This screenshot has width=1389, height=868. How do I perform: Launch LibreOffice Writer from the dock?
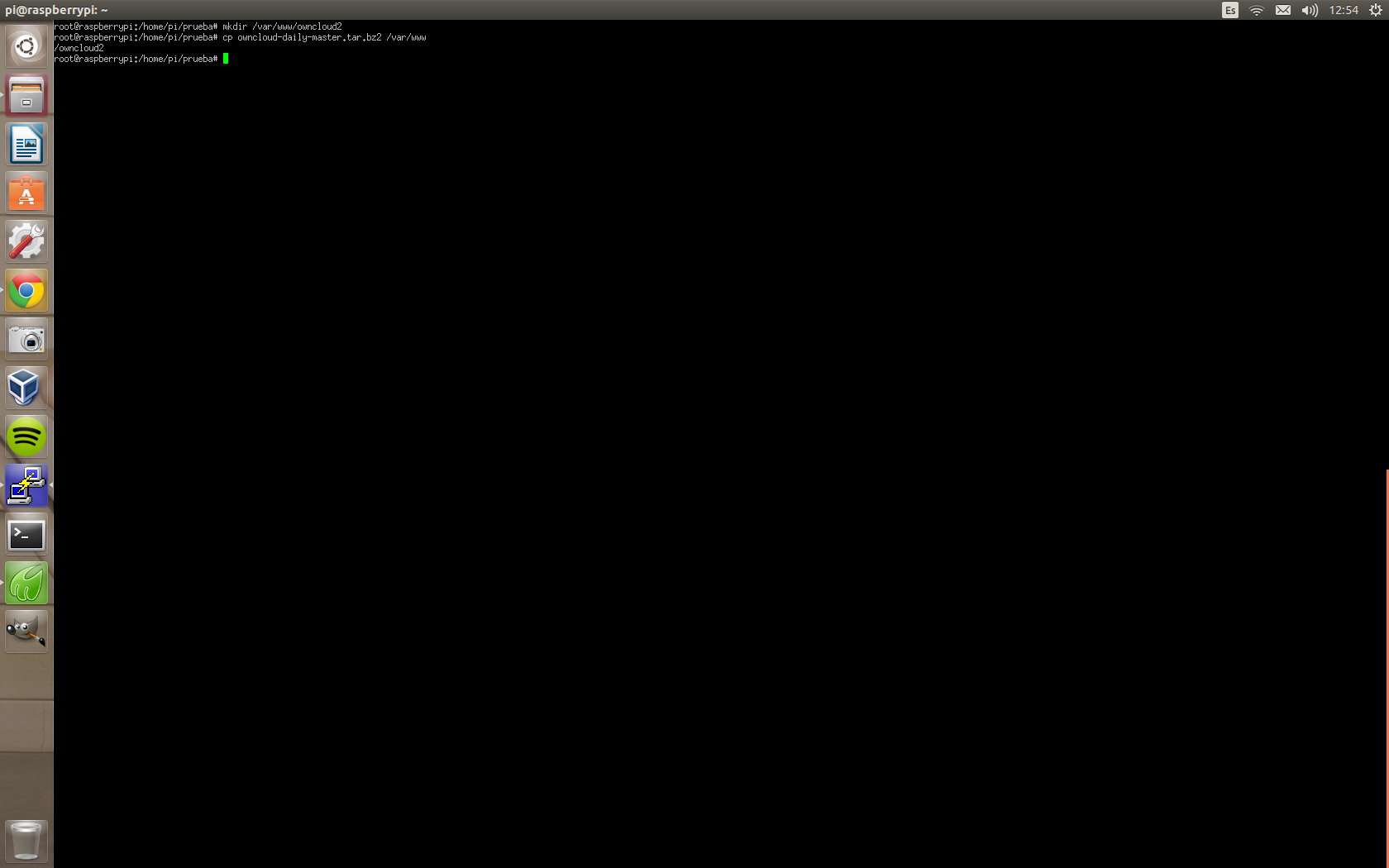[x=26, y=145]
